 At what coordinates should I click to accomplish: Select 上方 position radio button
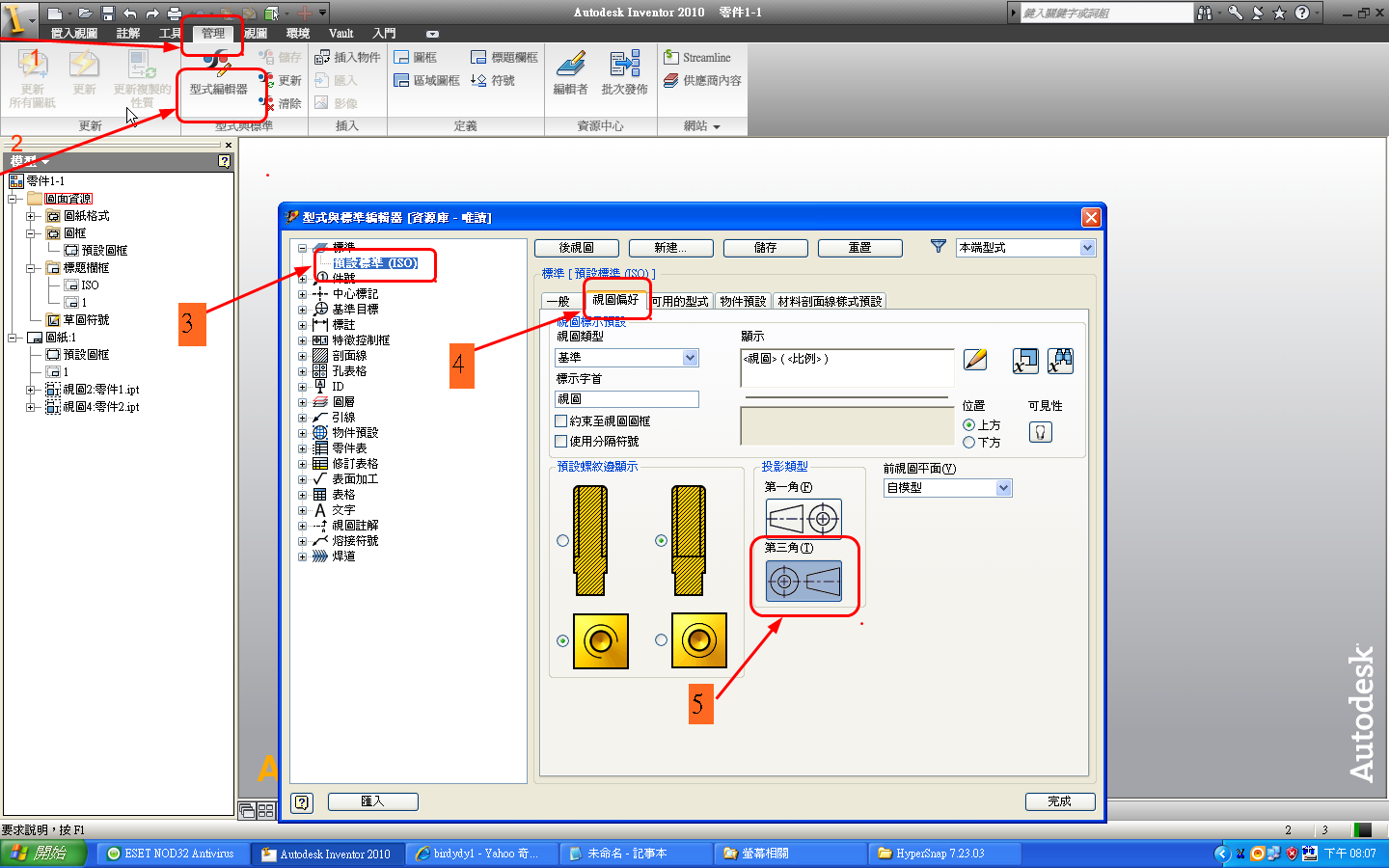point(969,425)
